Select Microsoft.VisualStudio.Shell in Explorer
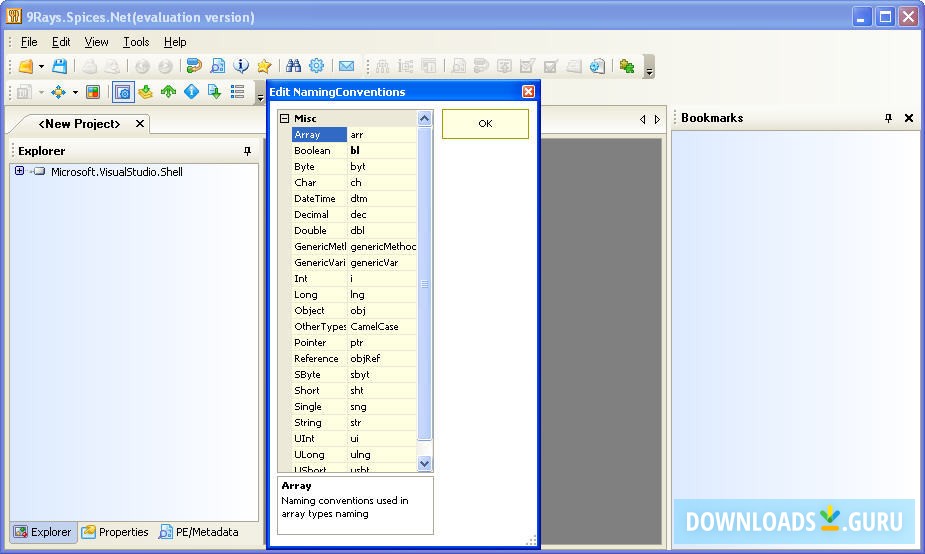This screenshot has width=925, height=554. pos(117,172)
